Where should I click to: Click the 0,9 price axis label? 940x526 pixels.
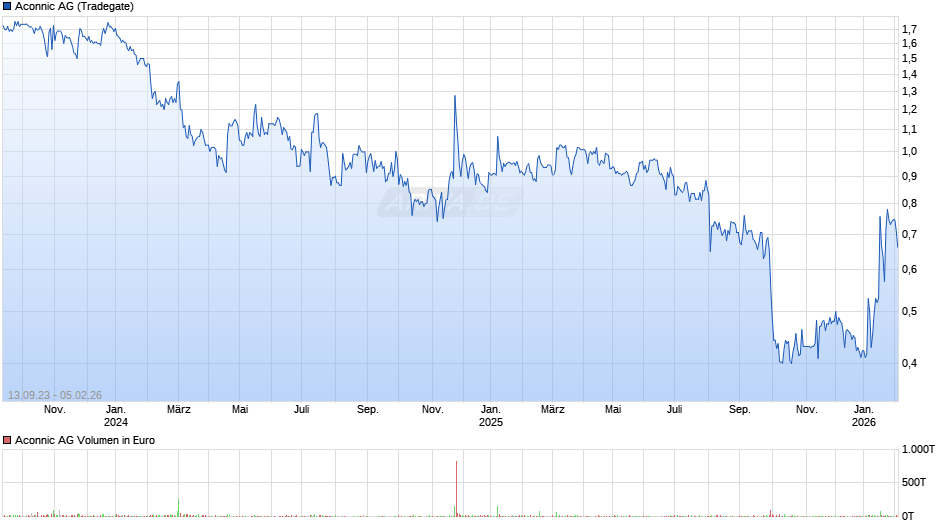[x=909, y=176]
